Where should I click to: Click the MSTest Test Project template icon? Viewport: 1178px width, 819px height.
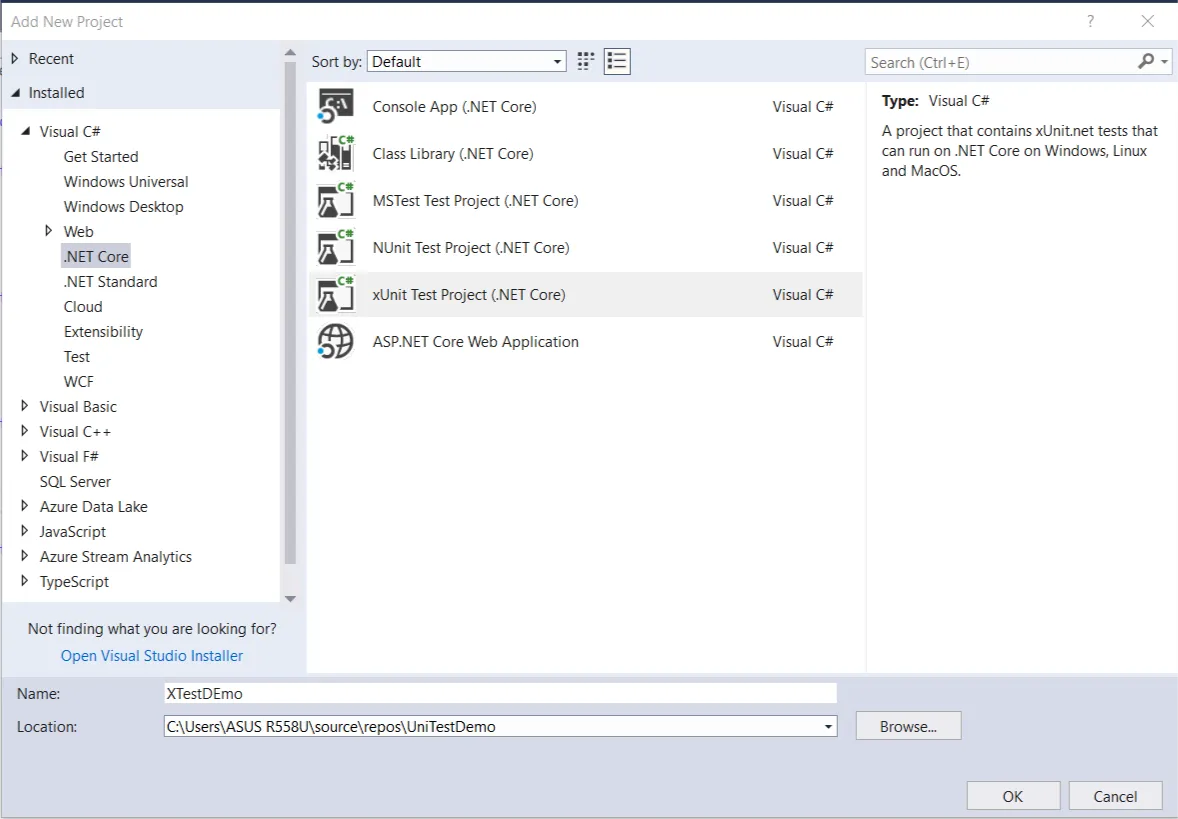pos(335,201)
